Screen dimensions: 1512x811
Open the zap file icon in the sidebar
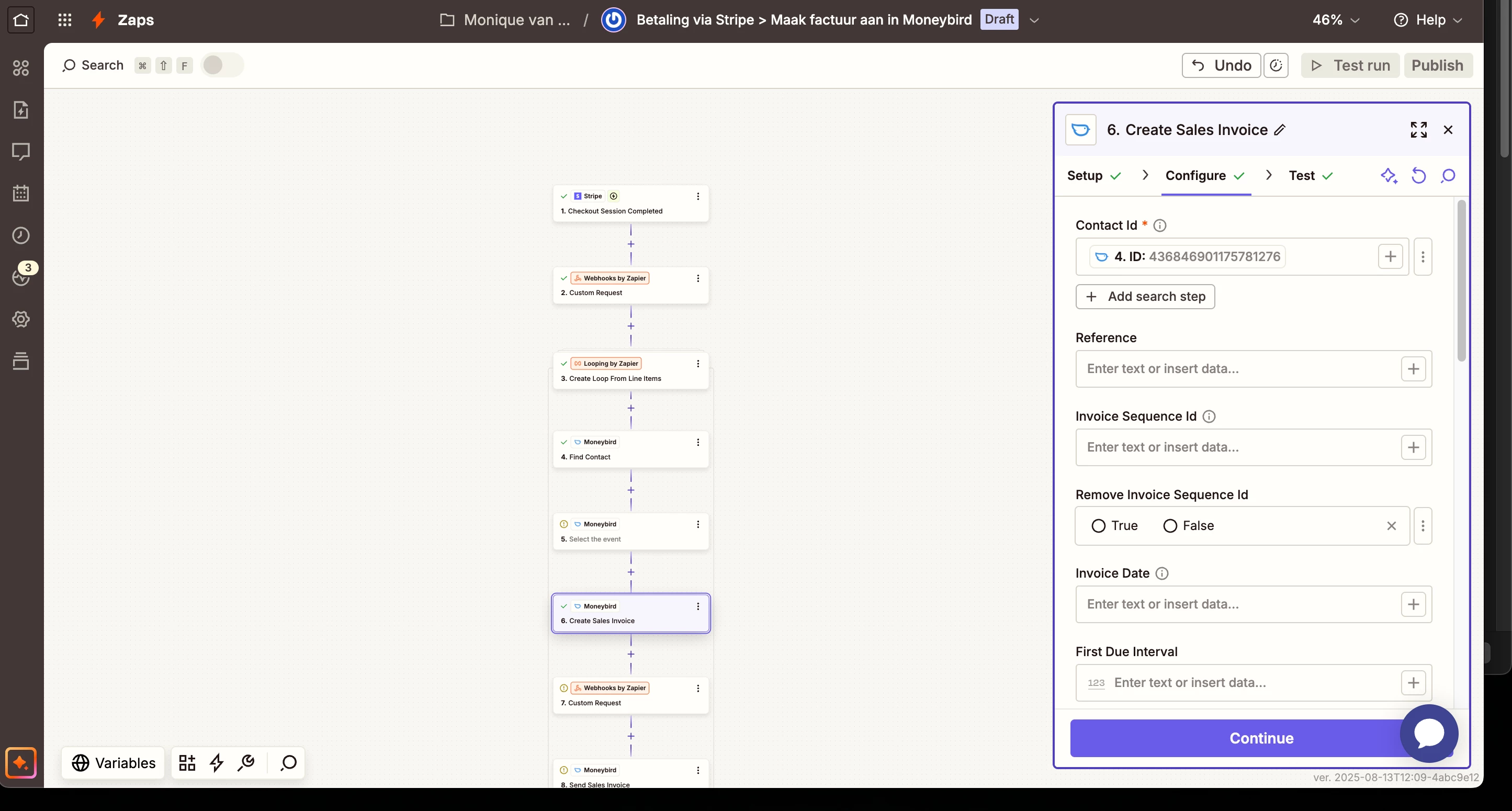pyautogui.click(x=21, y=110)
